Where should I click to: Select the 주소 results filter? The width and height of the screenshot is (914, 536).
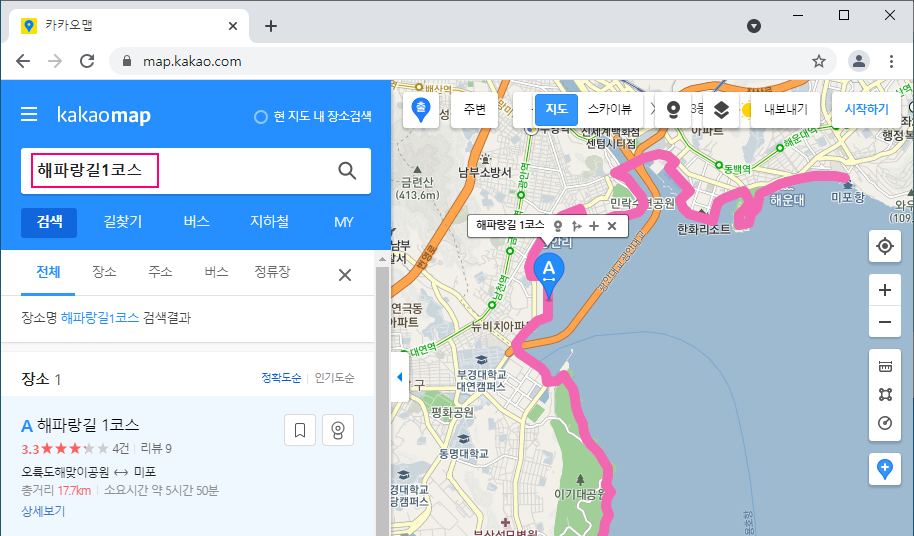(x=160, y=273)
